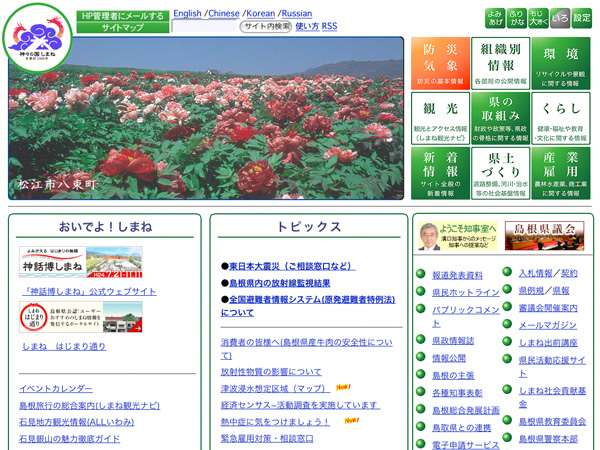Click the site search text field

pos(205,26)
